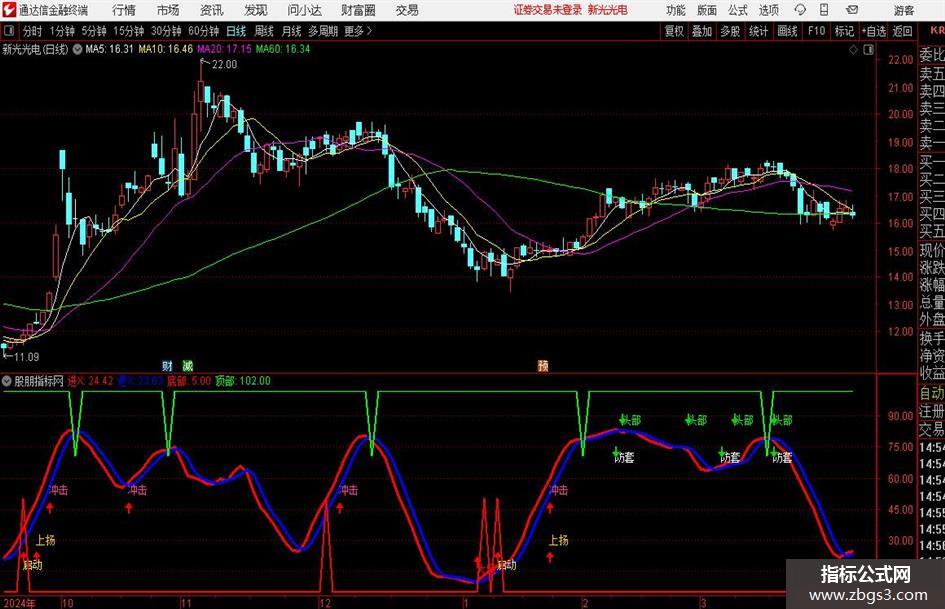Click the 通达信 red app logo icon
The width and height of the screenshot is (945, 609).
pyautogui.click(x=9, y=10)
